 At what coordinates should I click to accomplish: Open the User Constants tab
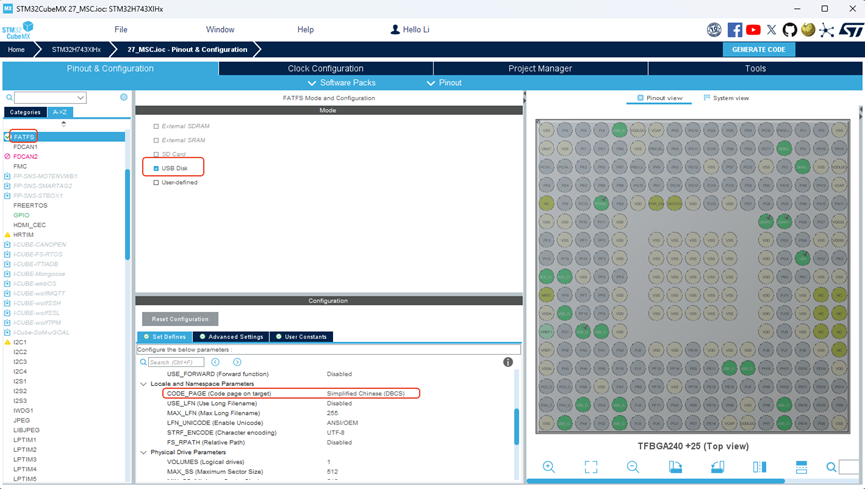301,337
